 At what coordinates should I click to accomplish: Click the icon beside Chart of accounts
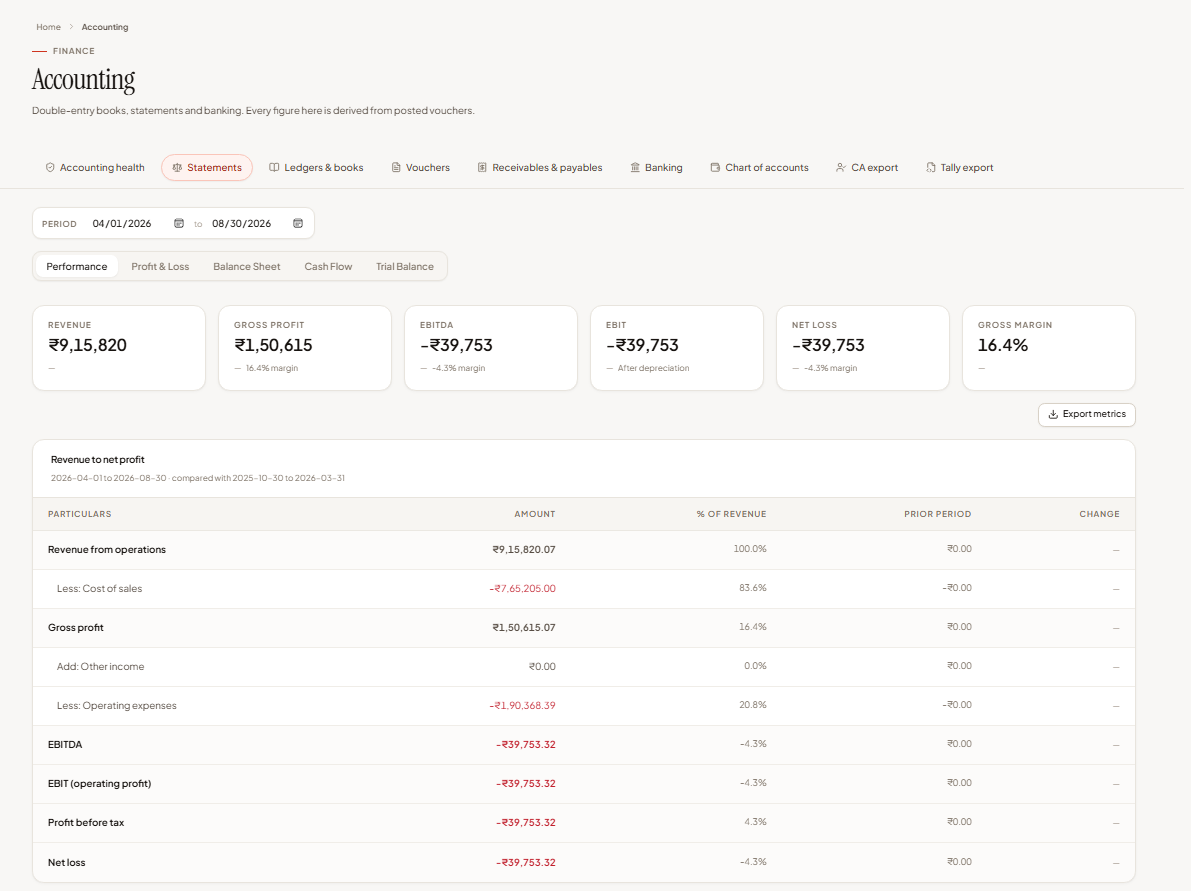tap(715, 167)
